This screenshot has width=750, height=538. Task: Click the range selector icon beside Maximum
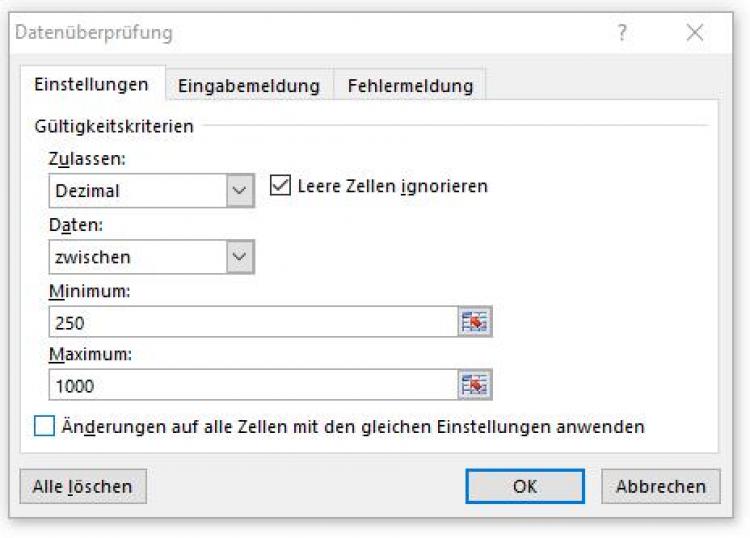point(476,385)
